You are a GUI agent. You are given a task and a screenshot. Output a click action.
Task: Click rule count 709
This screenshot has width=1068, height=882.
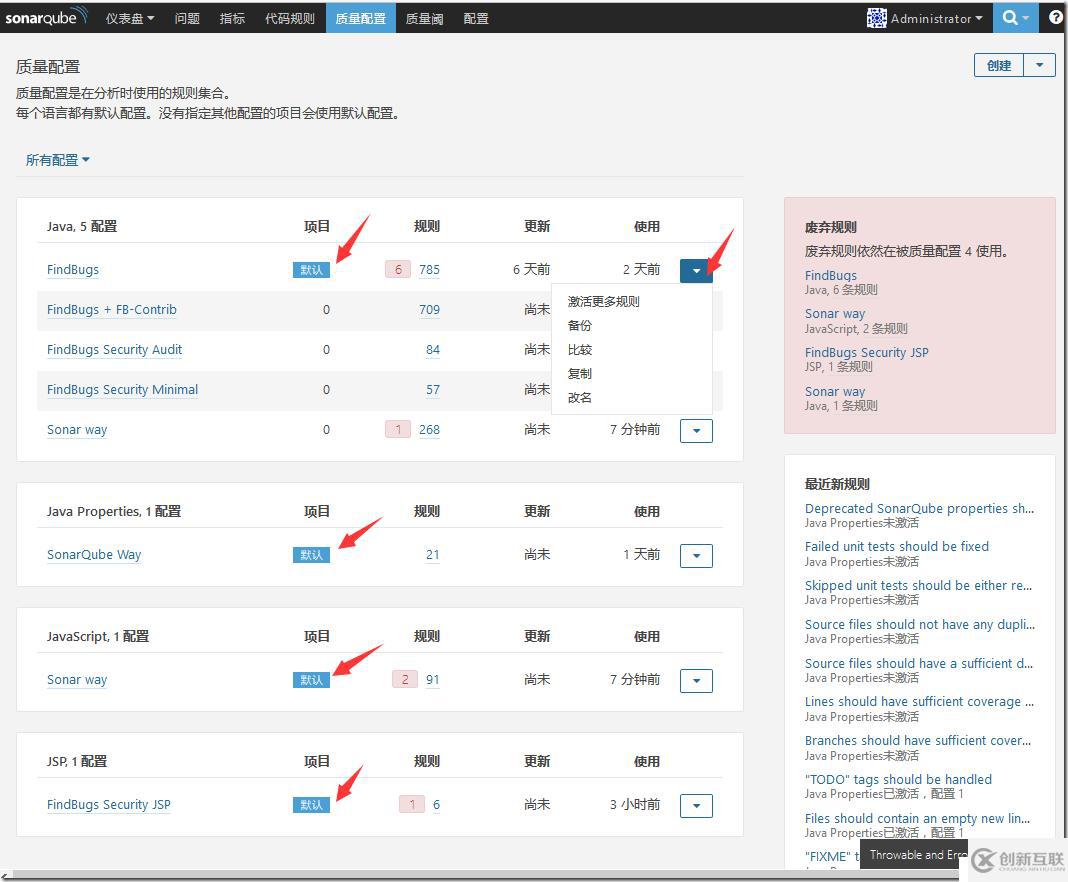pos(429,310)
